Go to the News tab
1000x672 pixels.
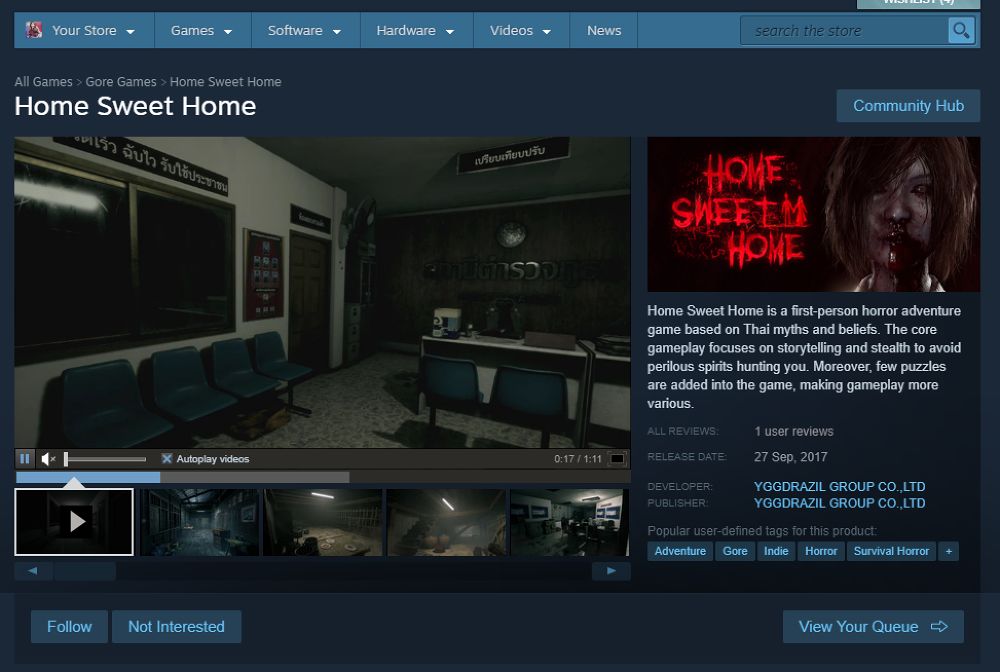click(x=604, y=30)
